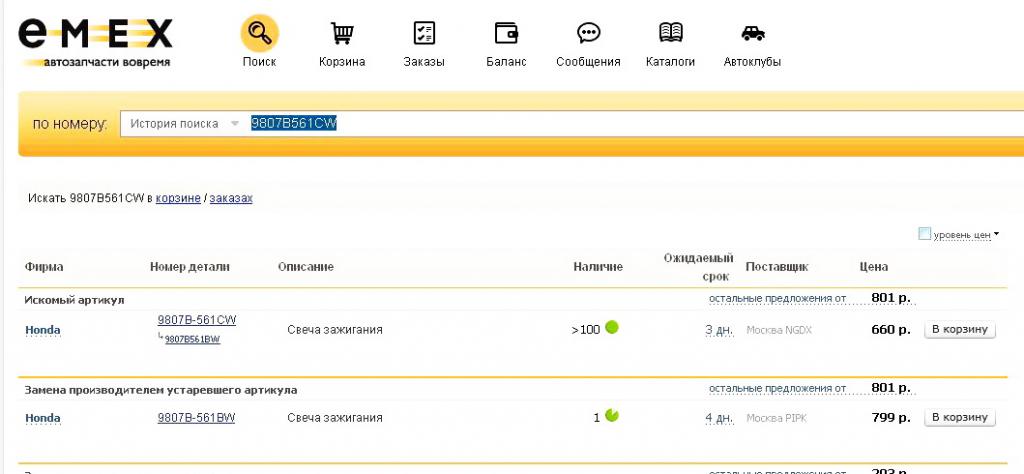The image size is (1024, 474).
Task: Click price 799 р.
Action: click(x=891, y=417)
